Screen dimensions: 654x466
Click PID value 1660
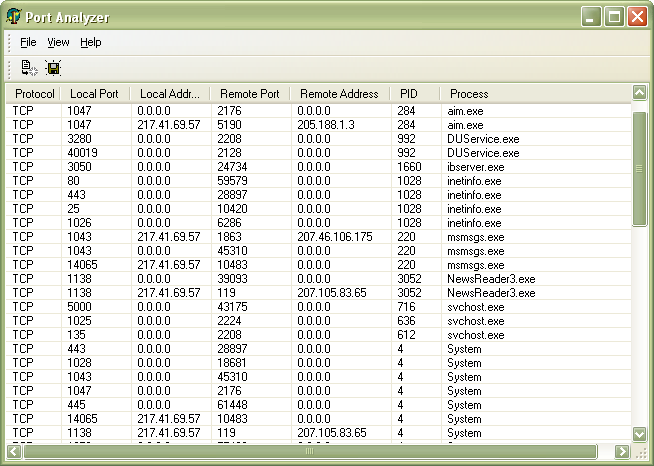[409, 167]
